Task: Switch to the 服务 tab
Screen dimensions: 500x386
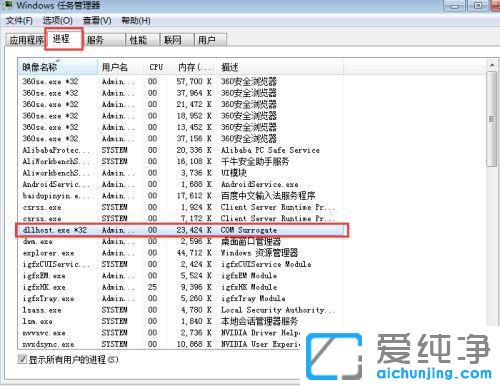Action: point(104,40)
